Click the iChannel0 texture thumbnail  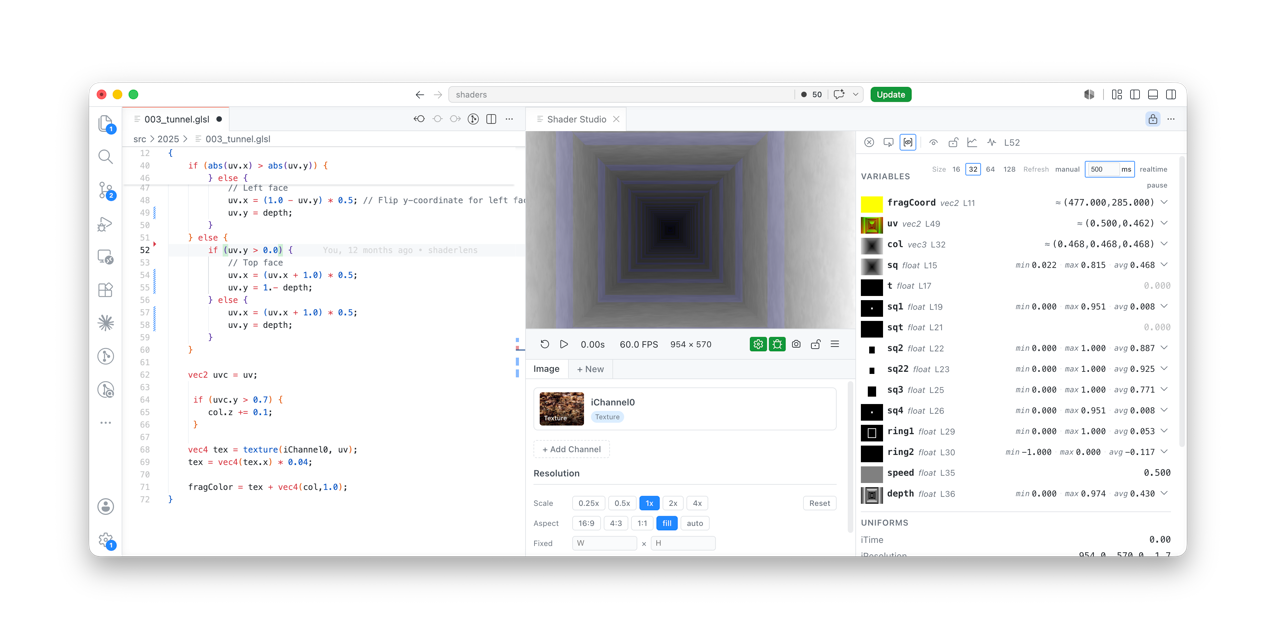tap(562, 409)
